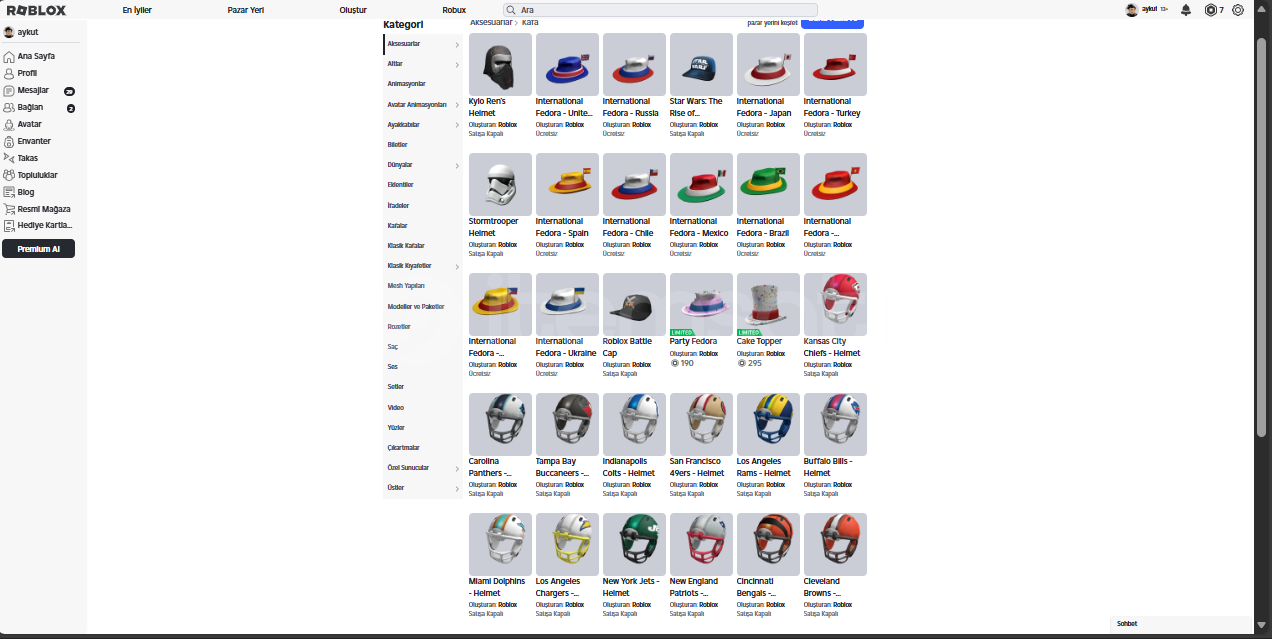Expand the Klasik Kıyafetler category
Image resolution: width=1272 pixels, height=639 pixels.
tap(423, 266)
